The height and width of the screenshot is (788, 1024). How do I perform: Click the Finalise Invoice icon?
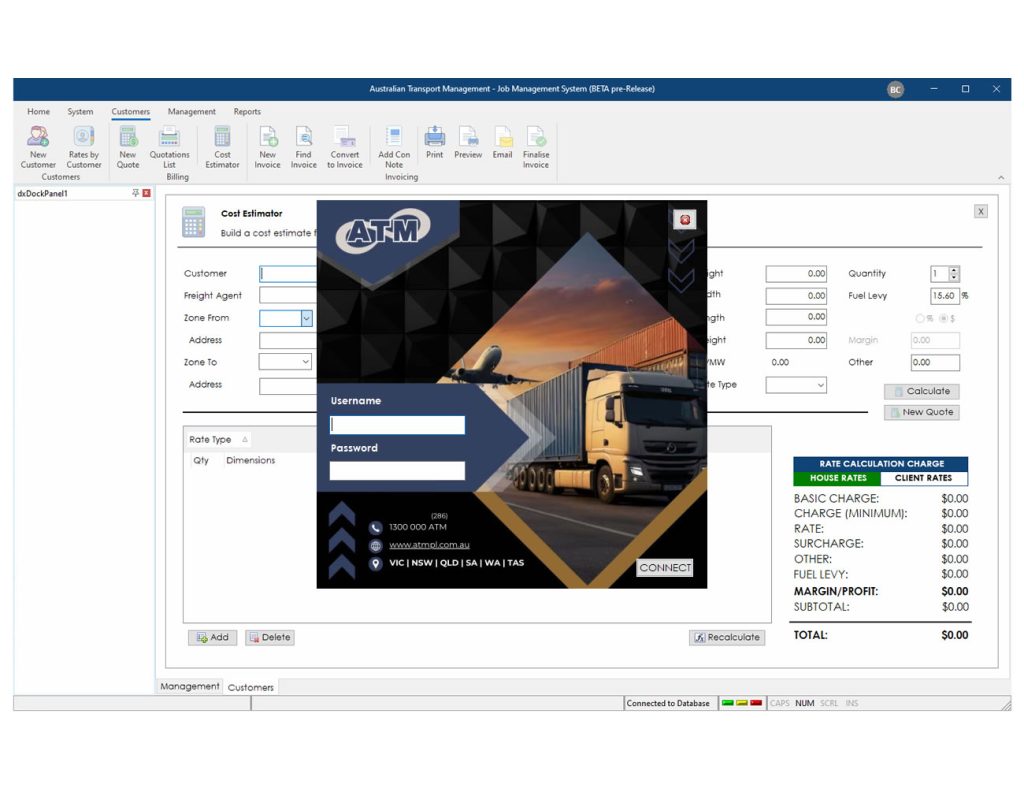(536, 138)
